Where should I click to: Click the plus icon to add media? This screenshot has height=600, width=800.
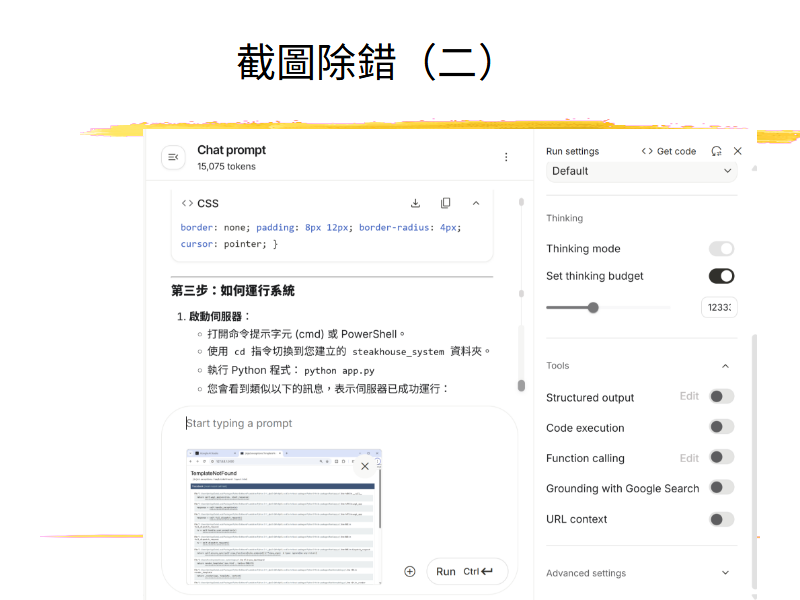point(410,572)
